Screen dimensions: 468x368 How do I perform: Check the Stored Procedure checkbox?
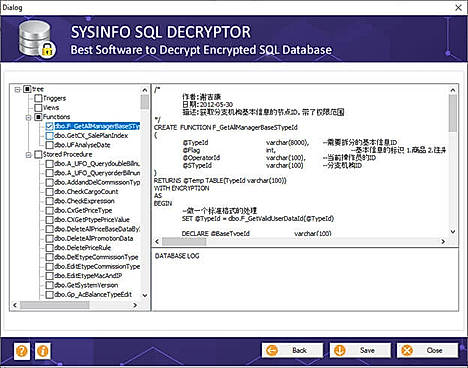[x=38, y=154]
